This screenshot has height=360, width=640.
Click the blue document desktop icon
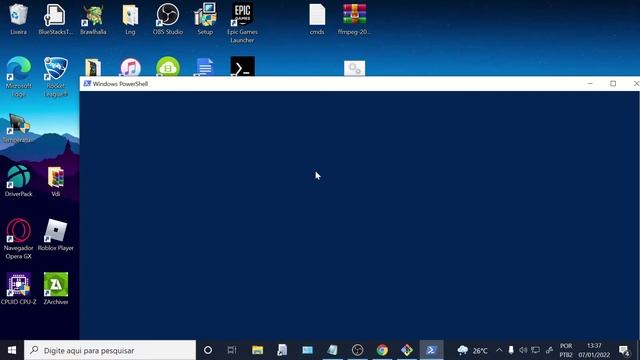pos(205,67)
